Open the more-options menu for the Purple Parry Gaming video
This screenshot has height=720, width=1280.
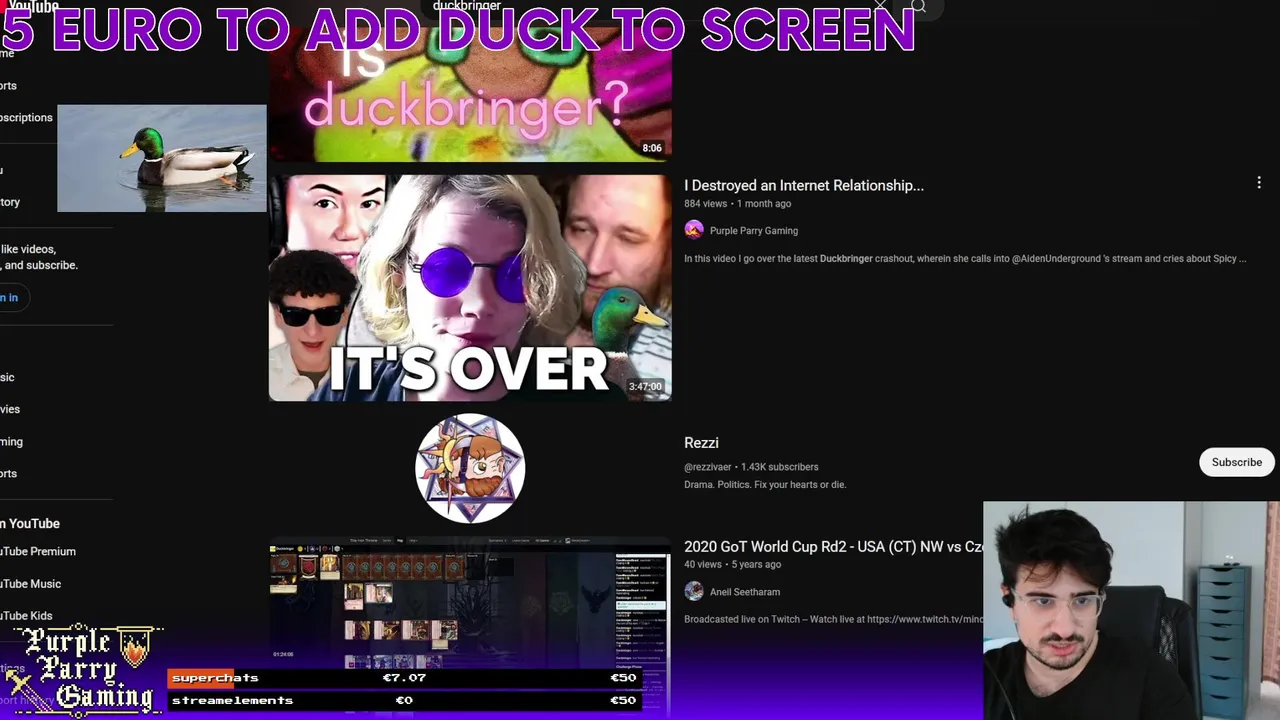[x=1259, y=183]
